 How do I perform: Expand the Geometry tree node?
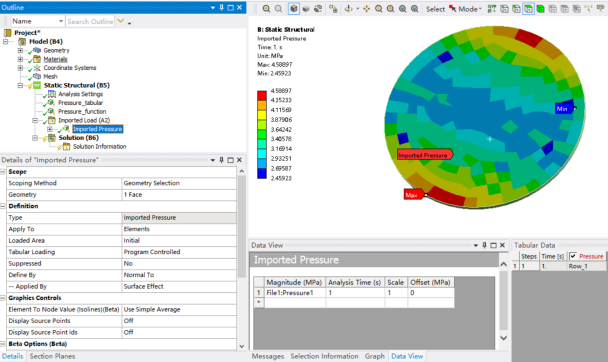(x=20, y=50)
